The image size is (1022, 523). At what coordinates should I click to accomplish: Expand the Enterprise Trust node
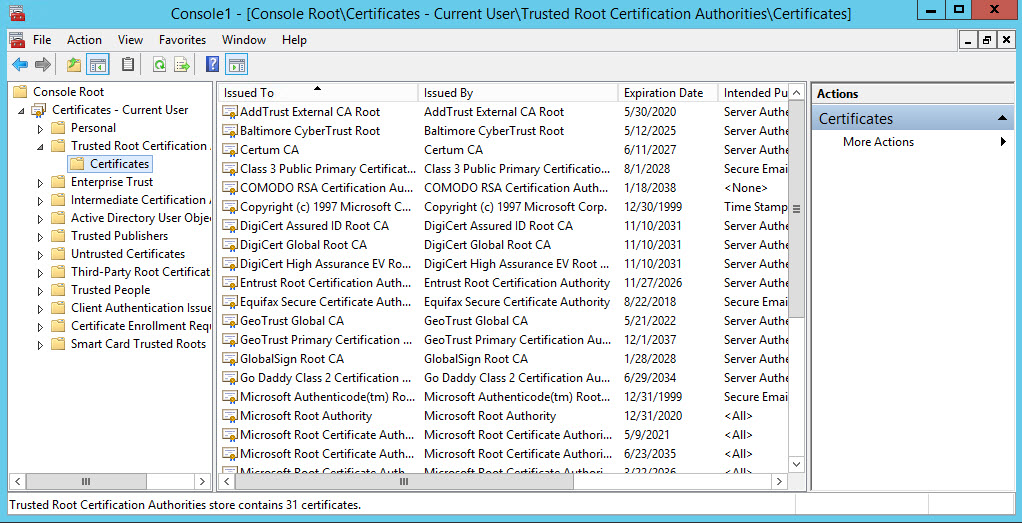(40, 183)
